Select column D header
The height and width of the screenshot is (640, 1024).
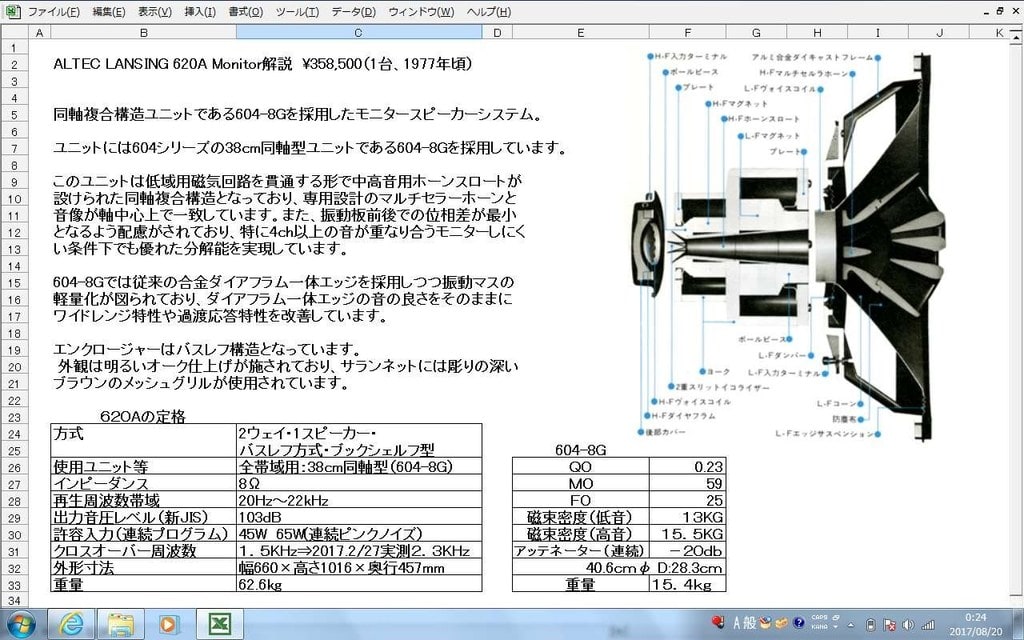pyautogui.click(x=497, y=32)
